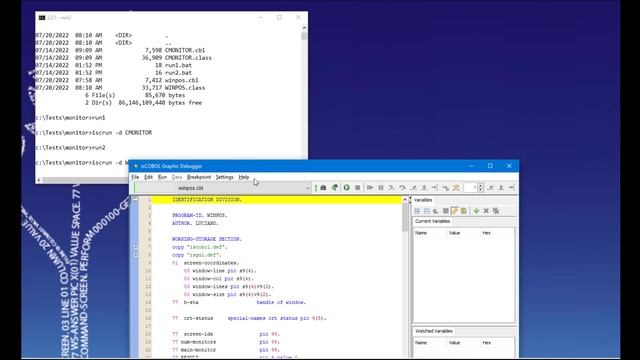Click the command prompt window title icon
The width and height of the screenshot is (640, 360).
[42, 18]
